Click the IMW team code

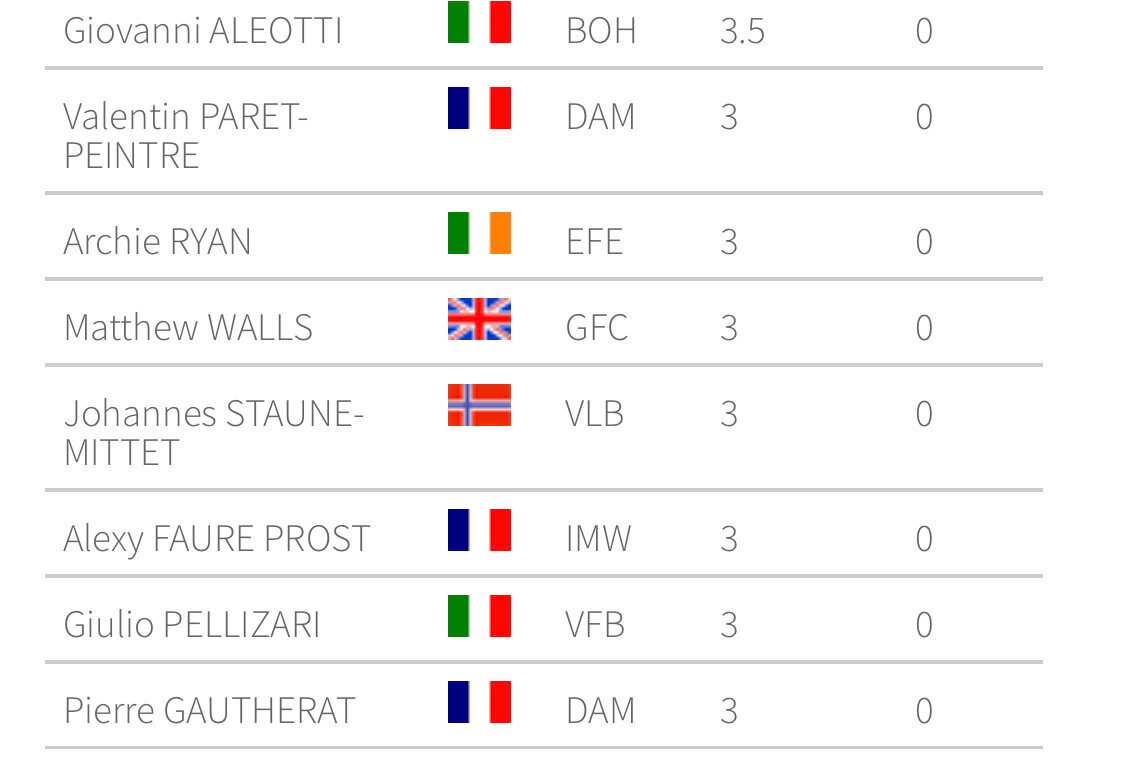coord(598,539)
